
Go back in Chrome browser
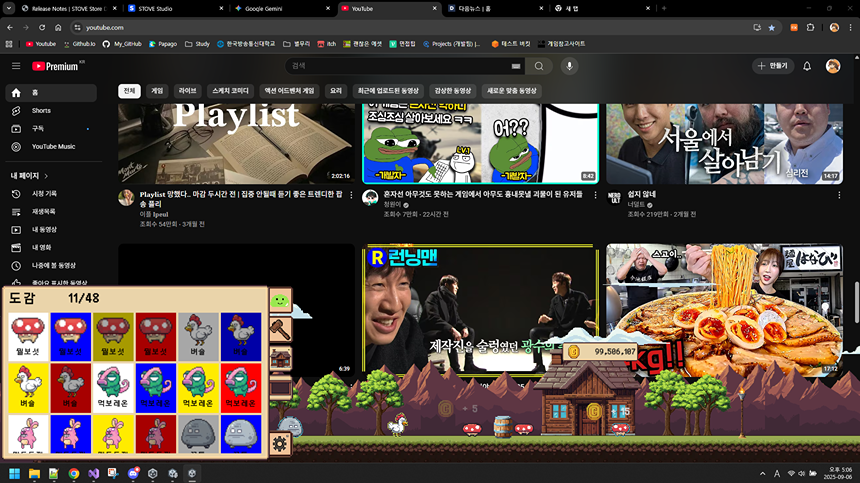coord(10,27)
